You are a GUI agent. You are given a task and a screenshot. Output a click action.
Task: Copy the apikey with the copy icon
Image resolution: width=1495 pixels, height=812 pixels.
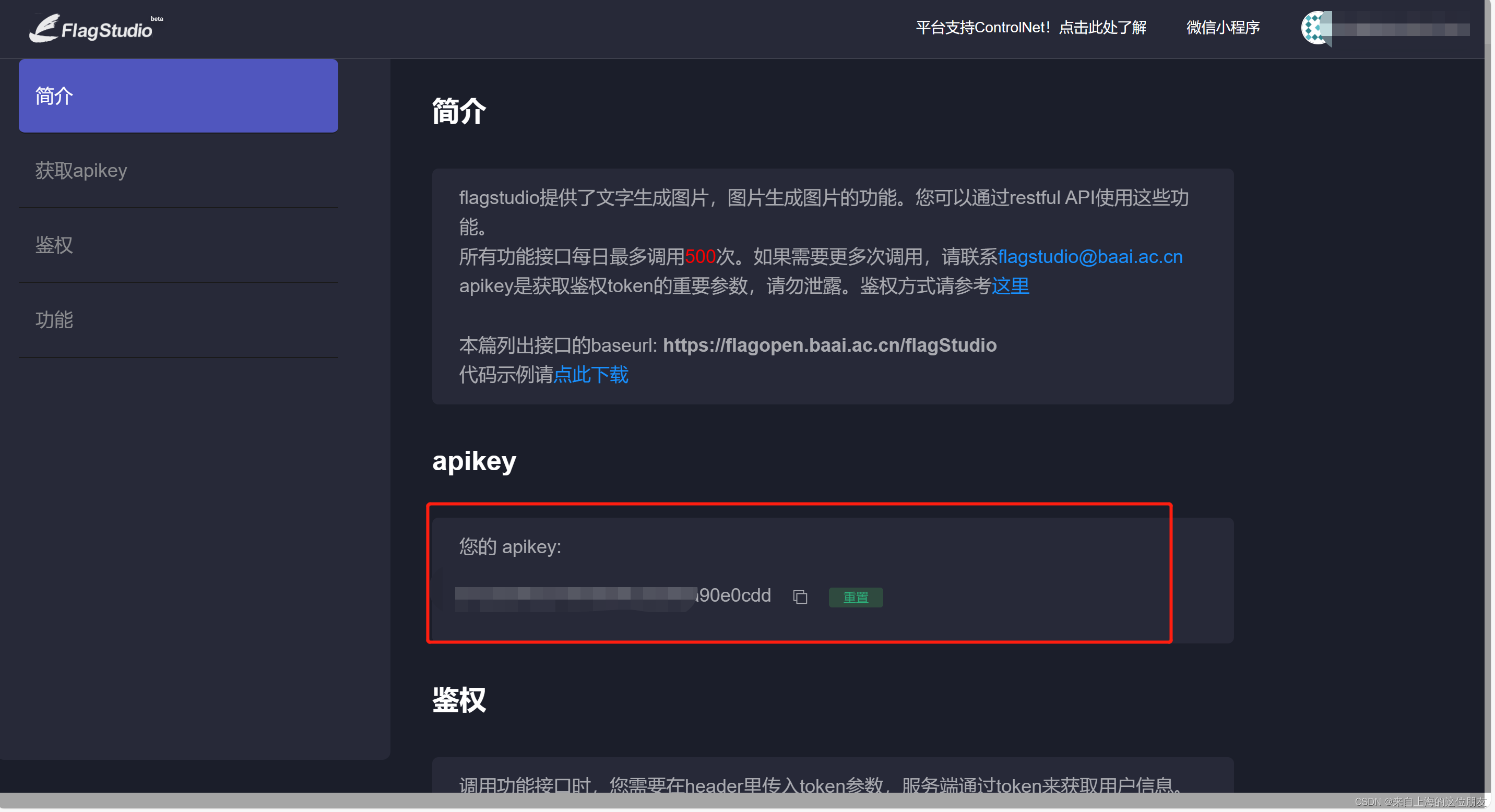point(800,597)
